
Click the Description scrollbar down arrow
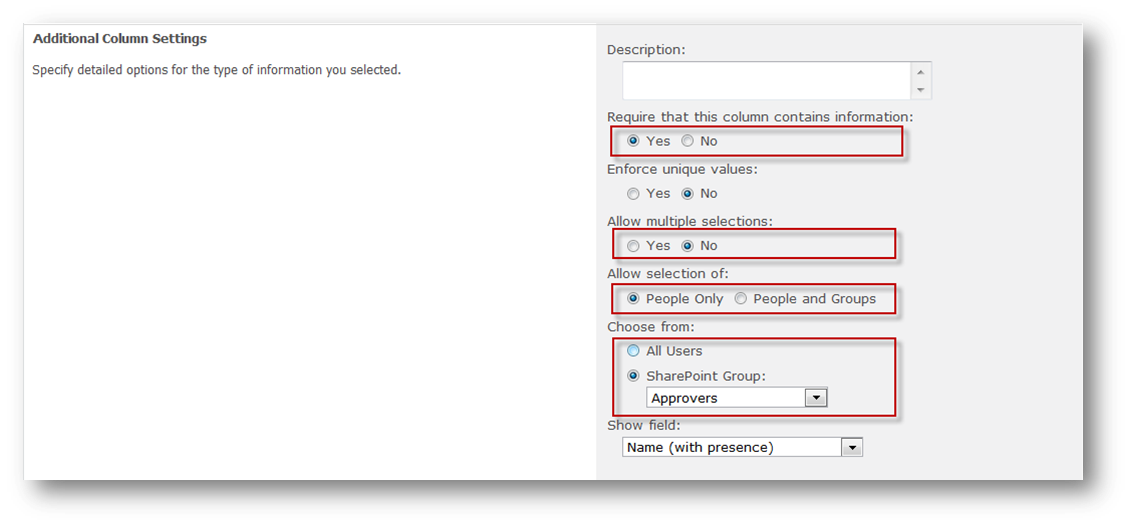tap(921, 90)
